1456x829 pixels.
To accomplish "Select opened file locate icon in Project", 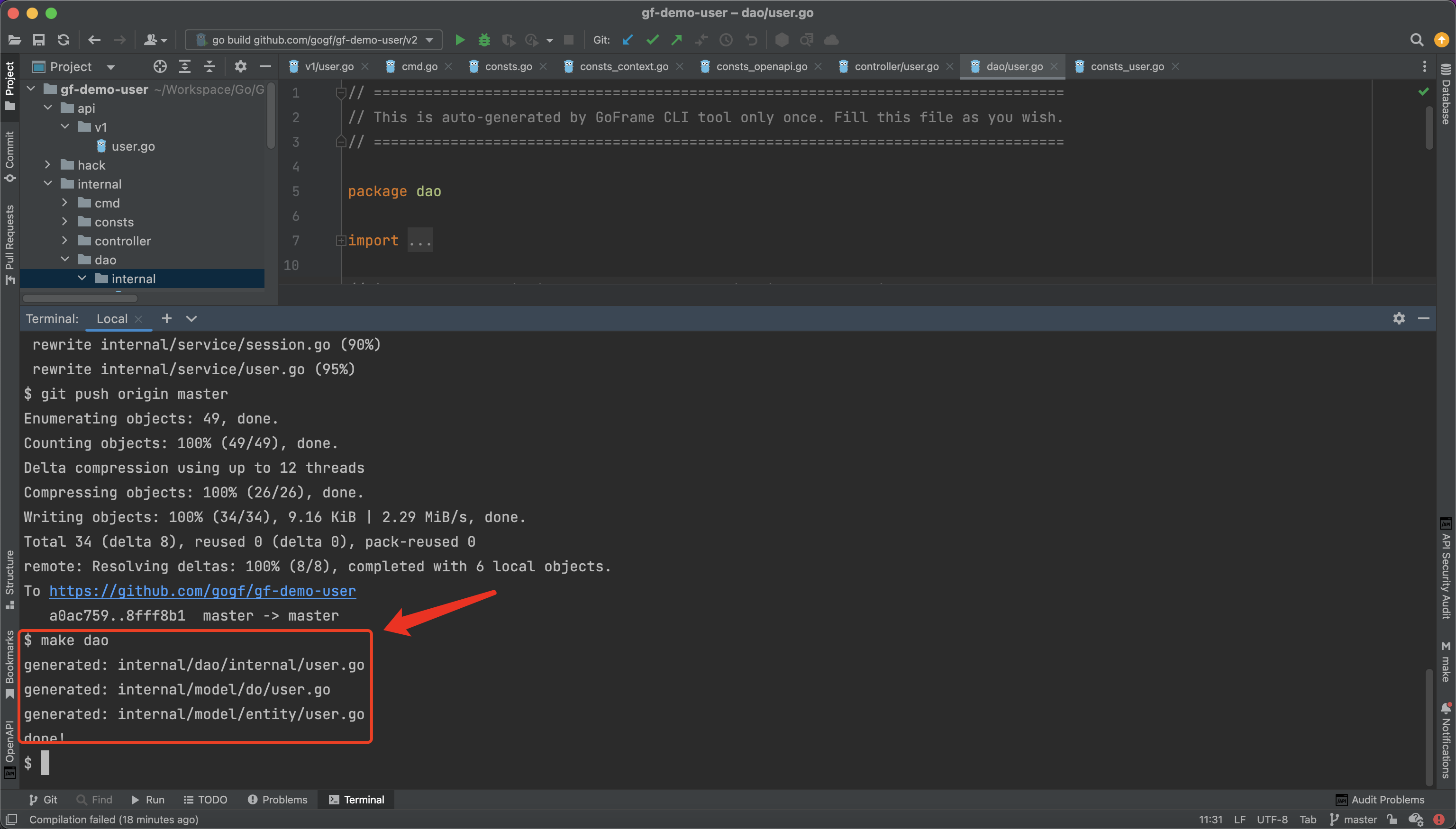I will point(160,67).
